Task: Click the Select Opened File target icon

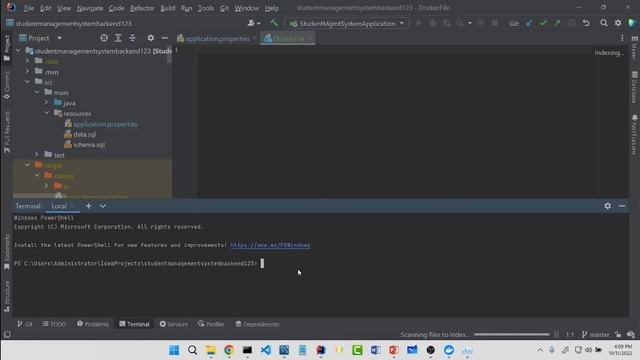Action: 104,38
